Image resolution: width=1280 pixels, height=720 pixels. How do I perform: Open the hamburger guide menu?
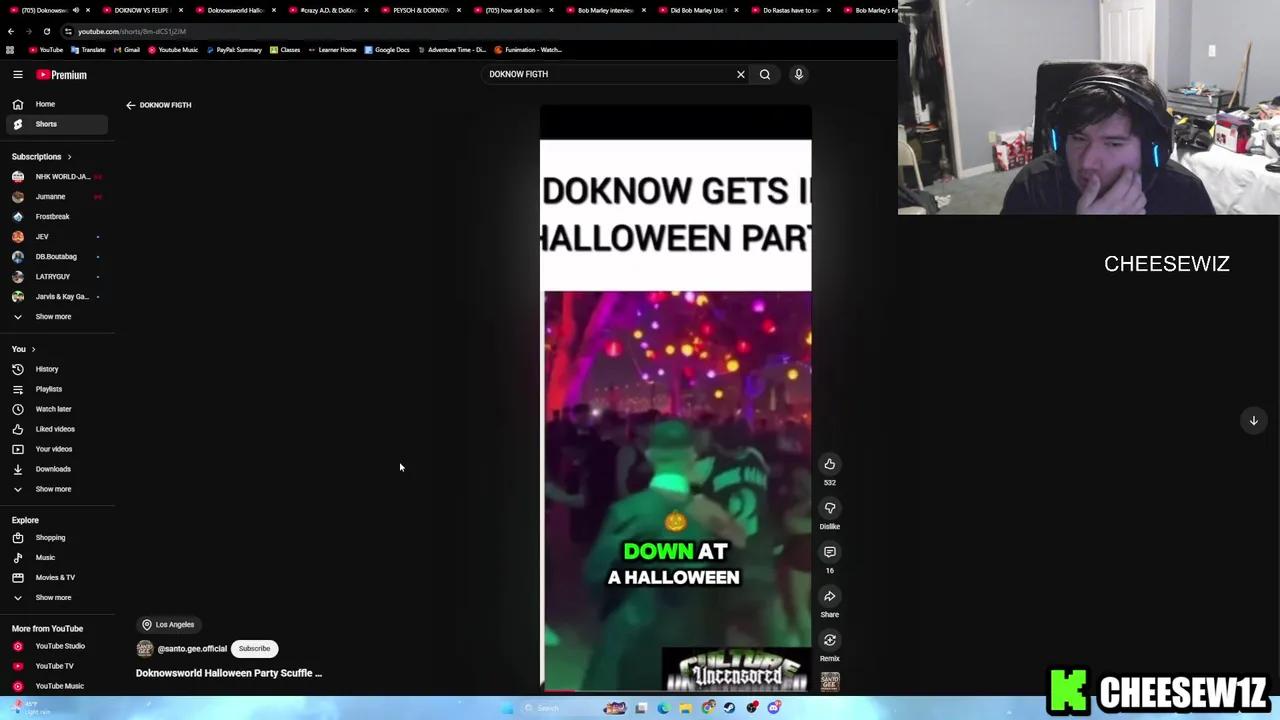pos(17,74)
